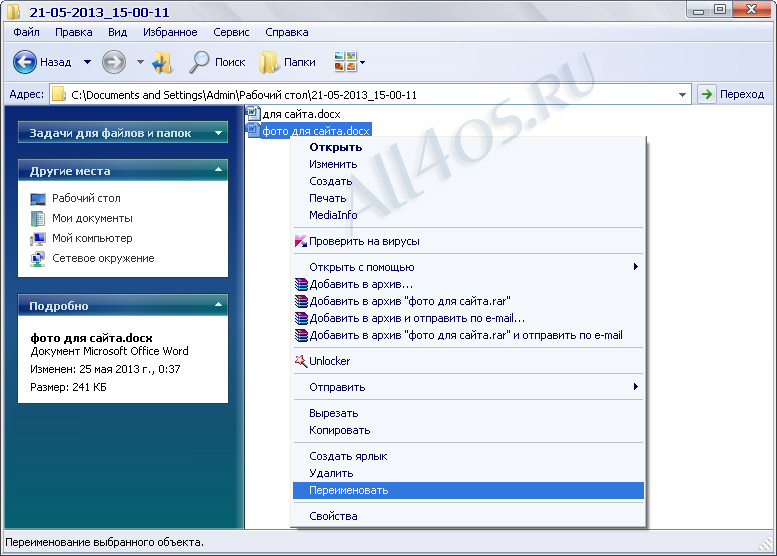The width and height of the screenshot is (777, 556).
Task: Click status bar text Переименование выбранного объекта
Action: point(105,542)
